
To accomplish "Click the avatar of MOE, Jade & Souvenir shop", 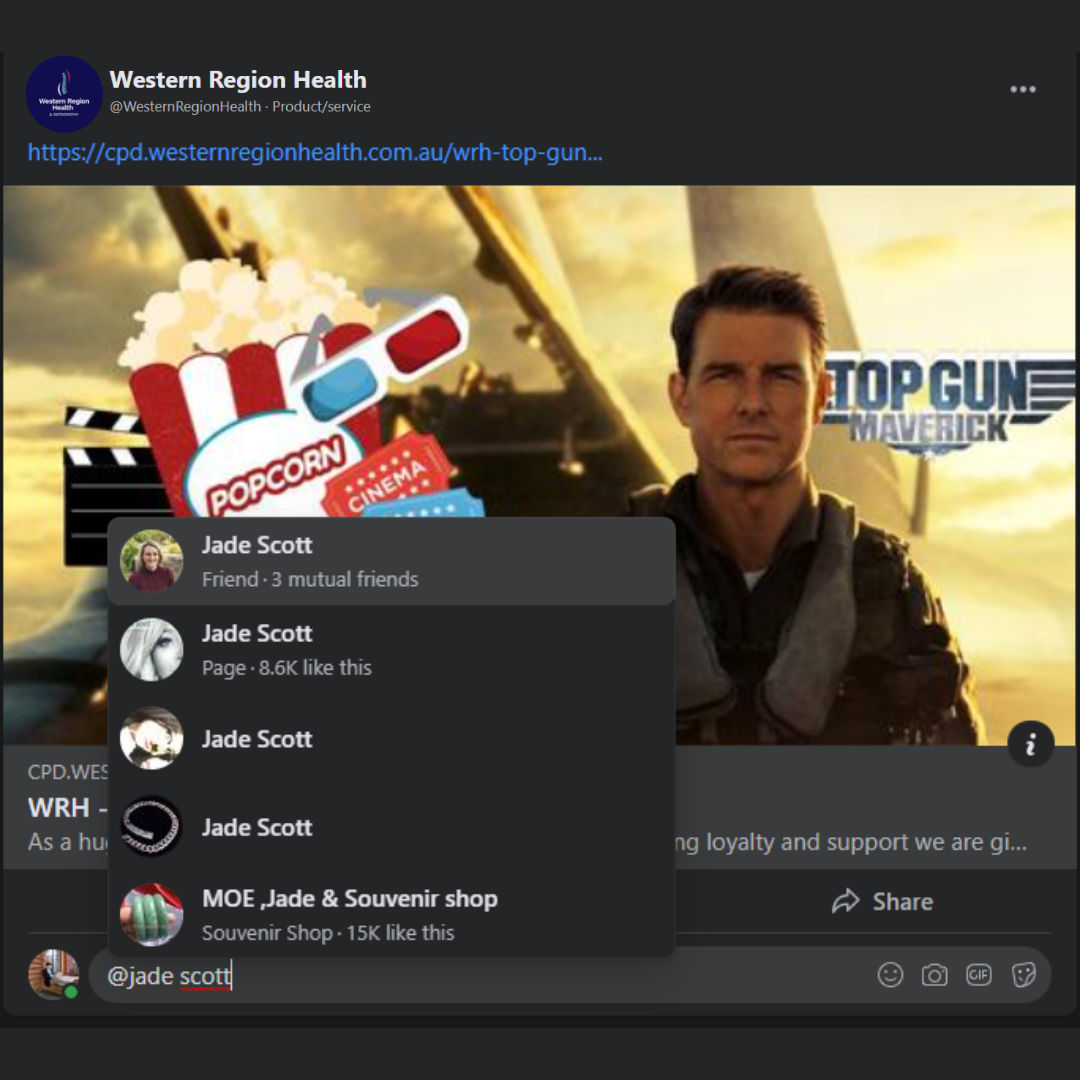I will point(152,915).
